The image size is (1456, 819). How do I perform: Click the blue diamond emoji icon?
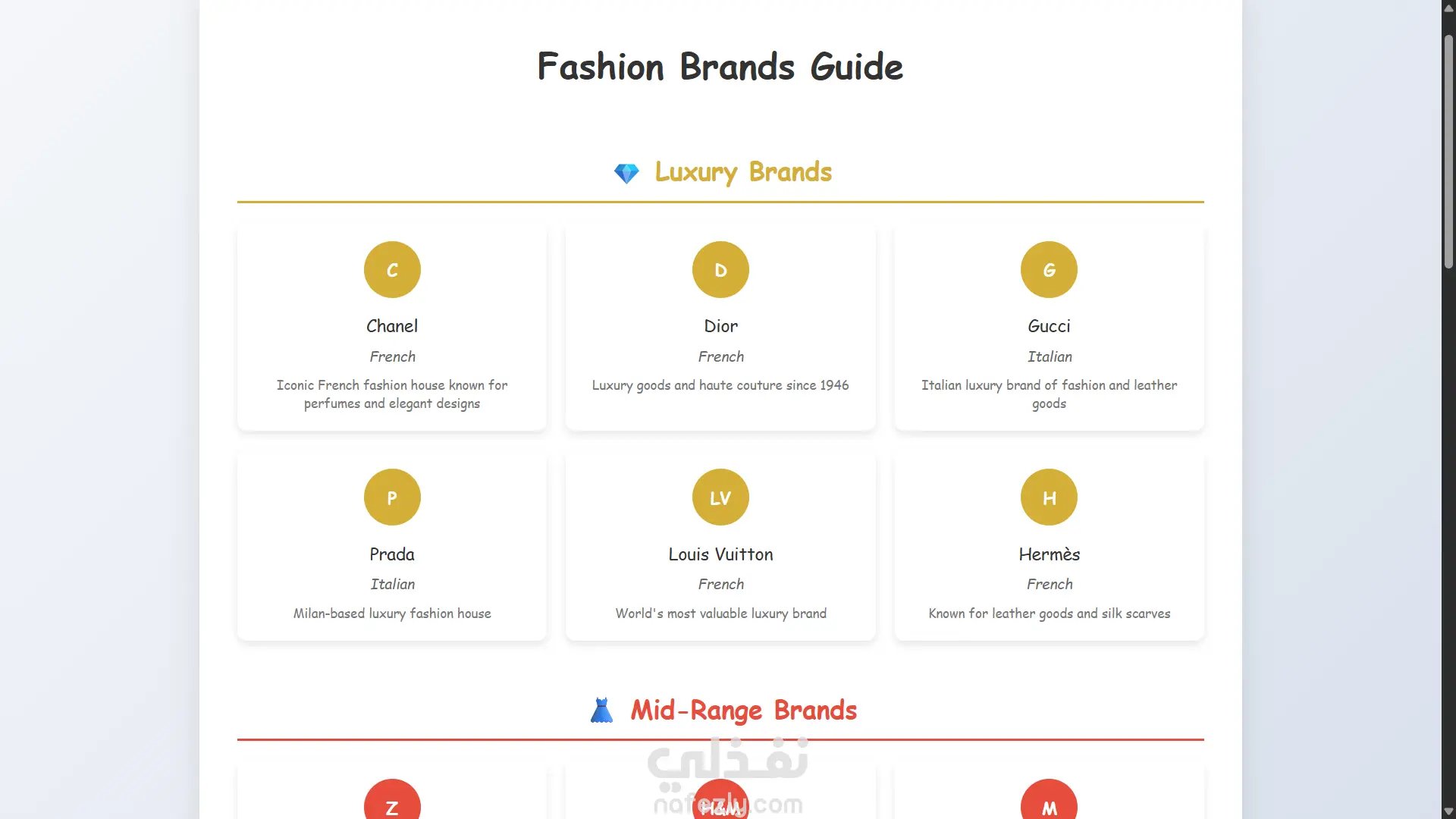(x=626, y=174)
